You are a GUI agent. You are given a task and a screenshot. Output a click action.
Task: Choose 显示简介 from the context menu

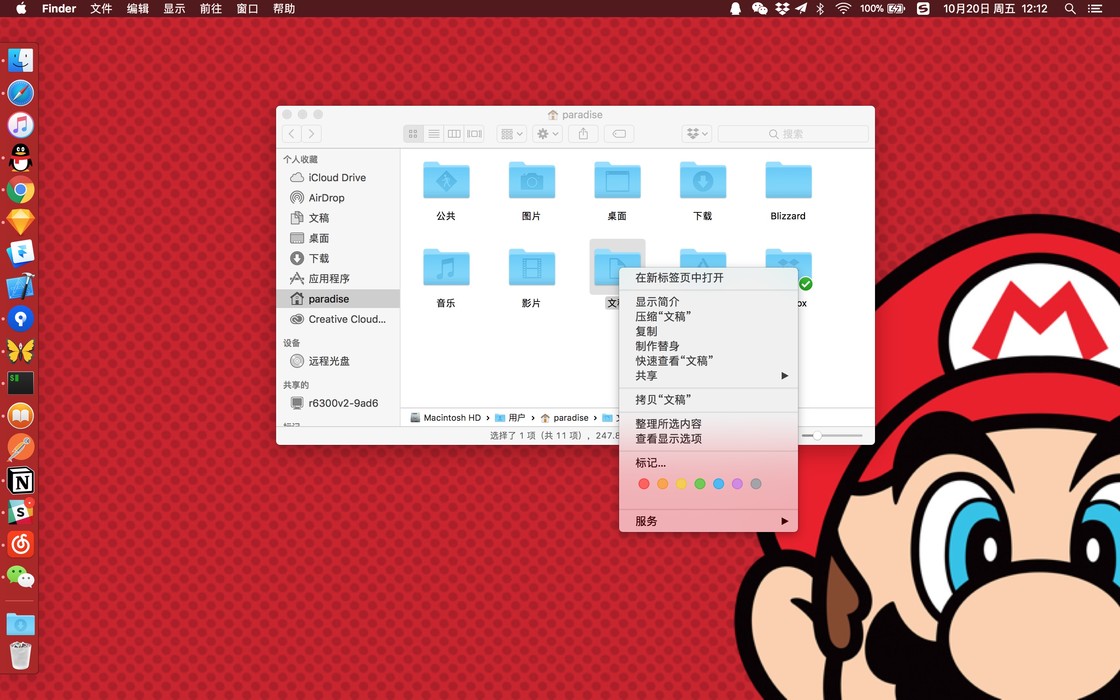657,302
